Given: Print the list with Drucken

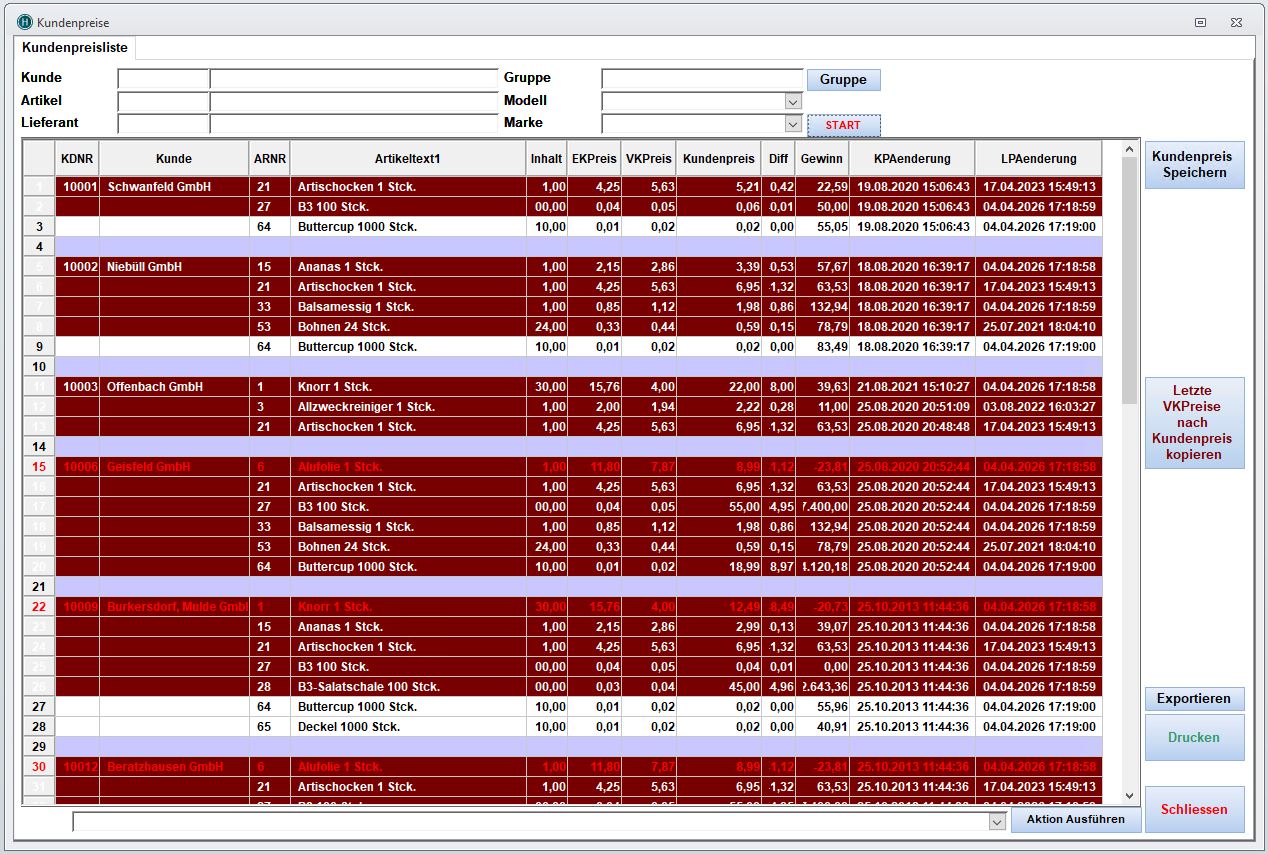Looking at the screenshot, I should coord(1194,737).
